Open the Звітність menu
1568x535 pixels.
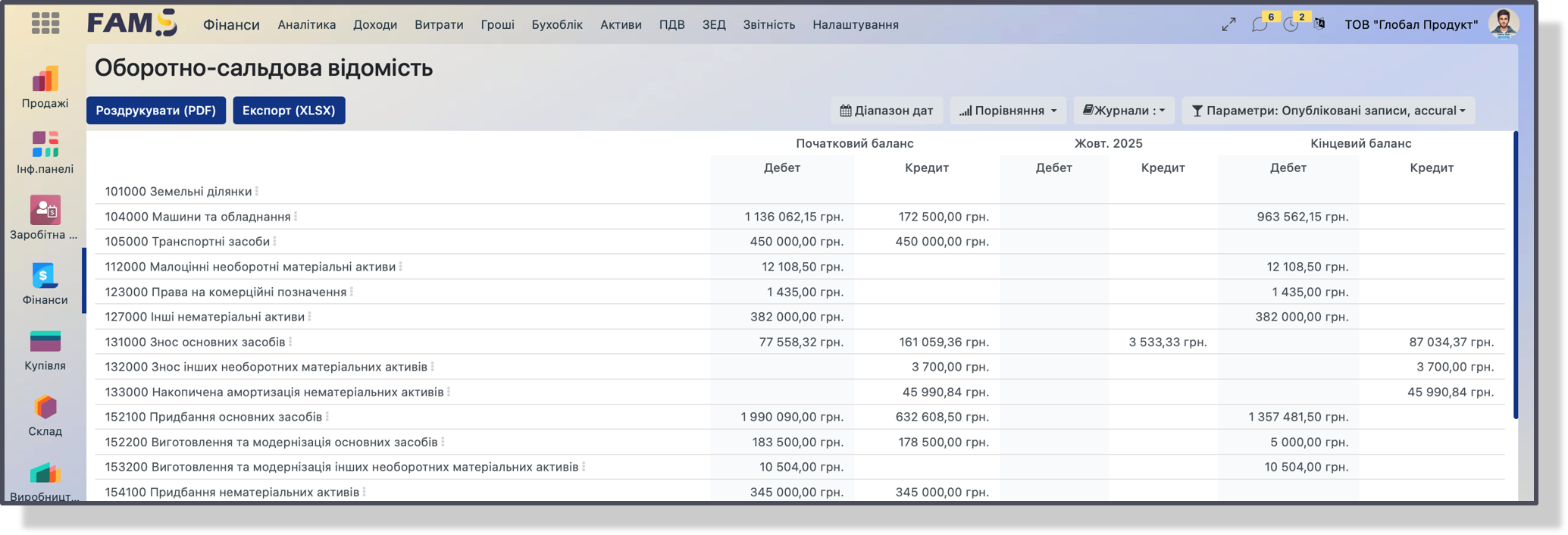pyautogui.click(x=769, y=24)
